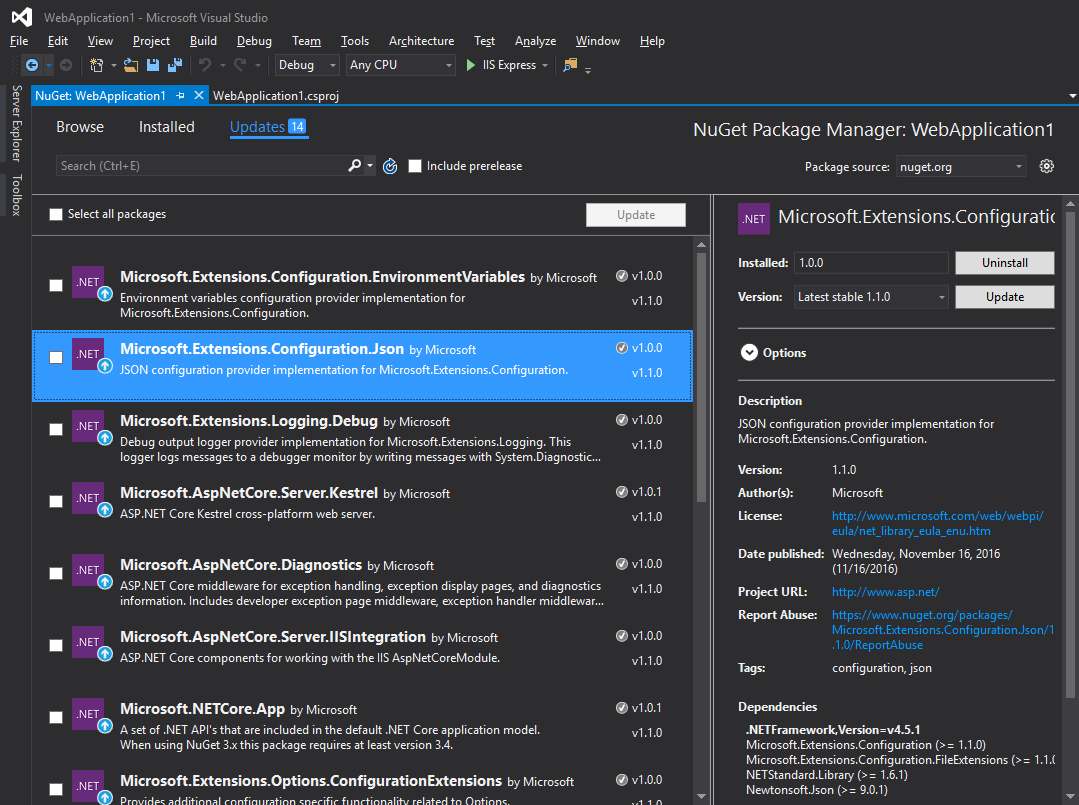The image size is (1079, 805).
Task: Check the Select all packages checkbox
Action: (x=56, y=214)
